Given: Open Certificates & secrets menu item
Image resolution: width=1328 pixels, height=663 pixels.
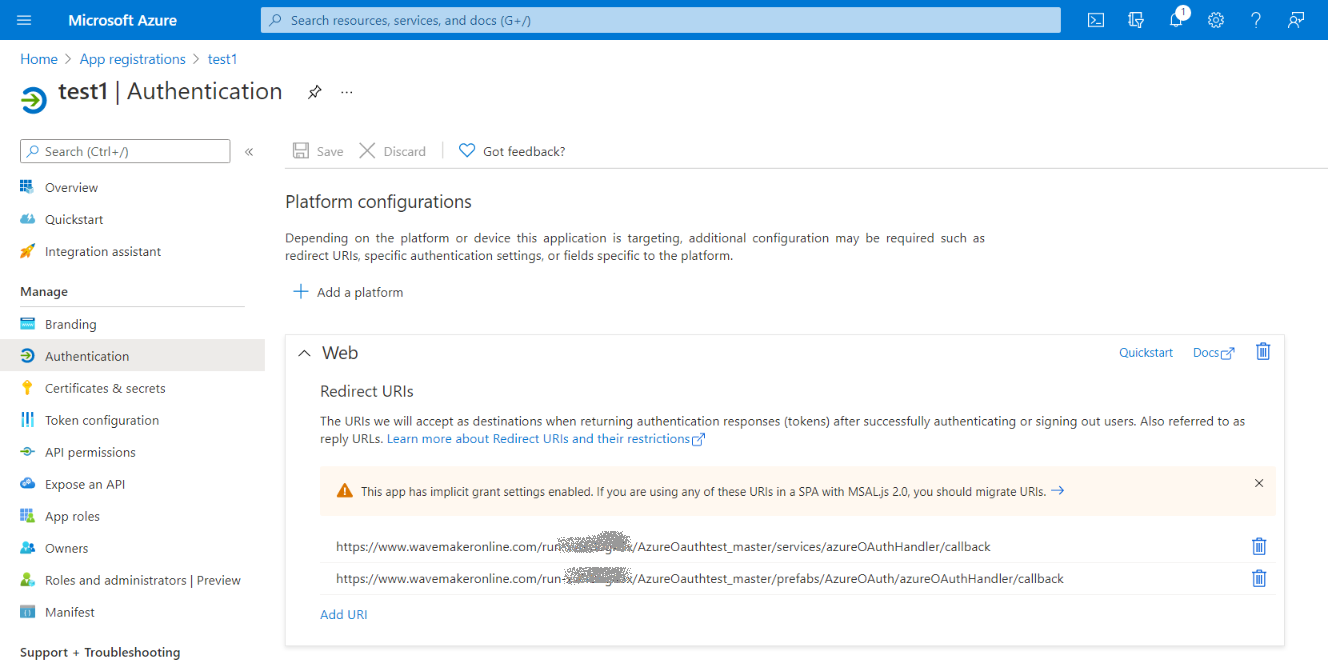Looking at the screenshot, I should point(105,388).
